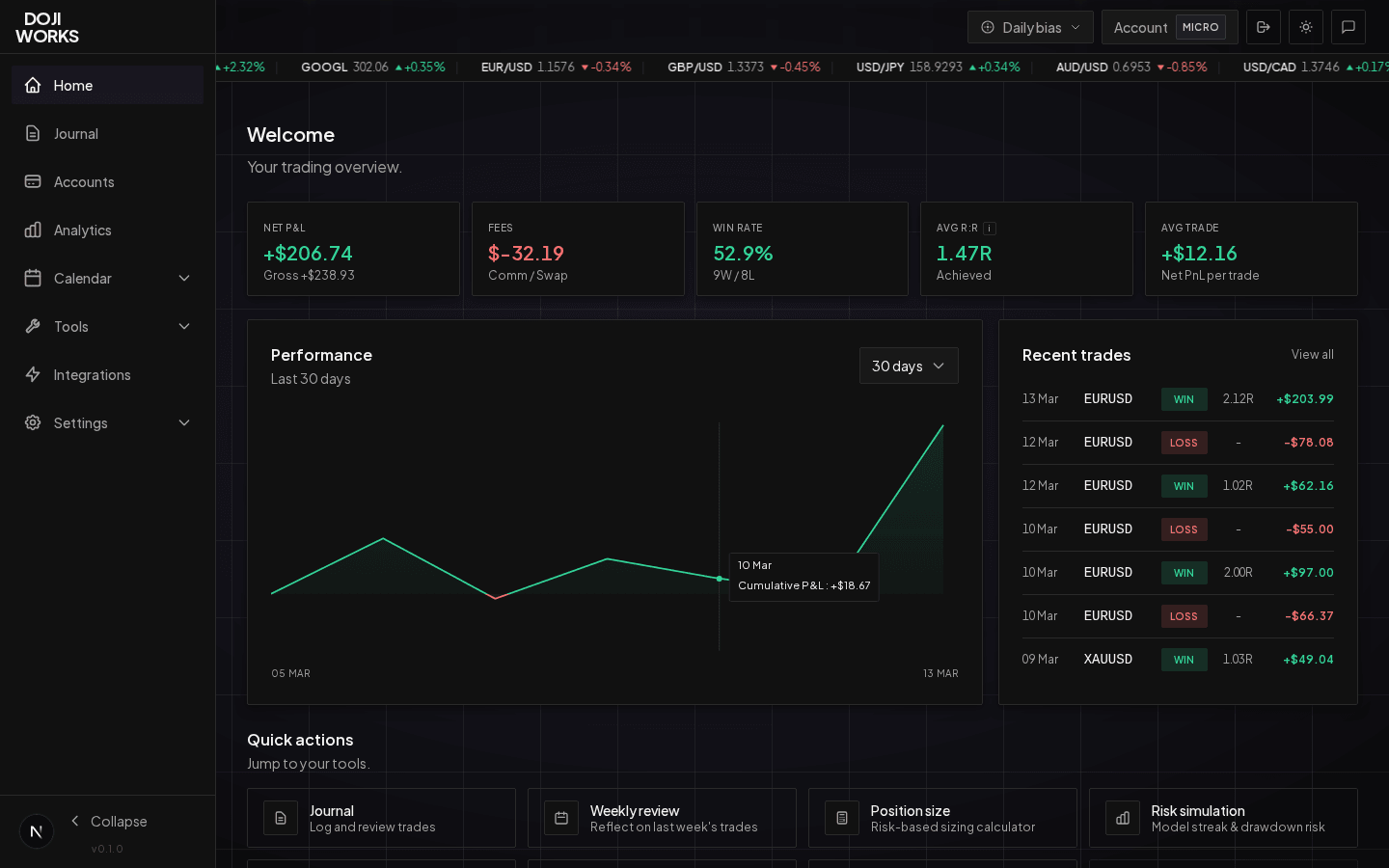The width and height of the screenshot is (1389, 868).
Task: Click the Avg R:R info icon
Action: 989,228
